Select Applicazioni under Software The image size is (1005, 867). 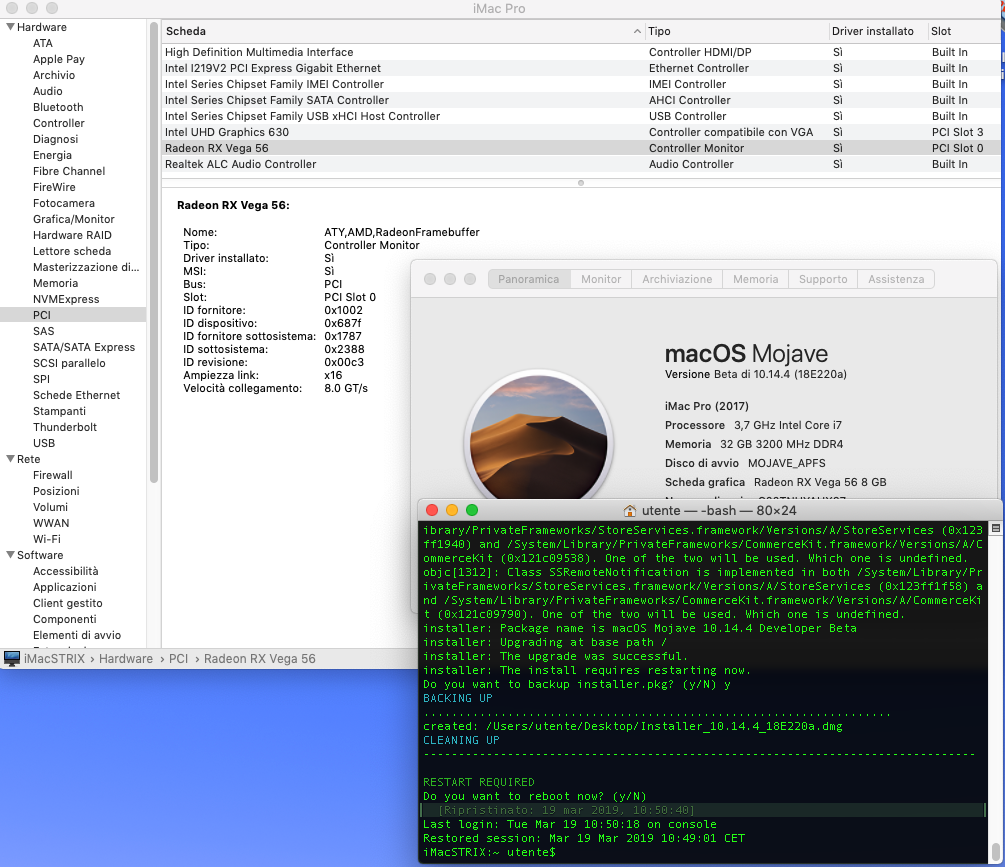[x=65, y=587]
